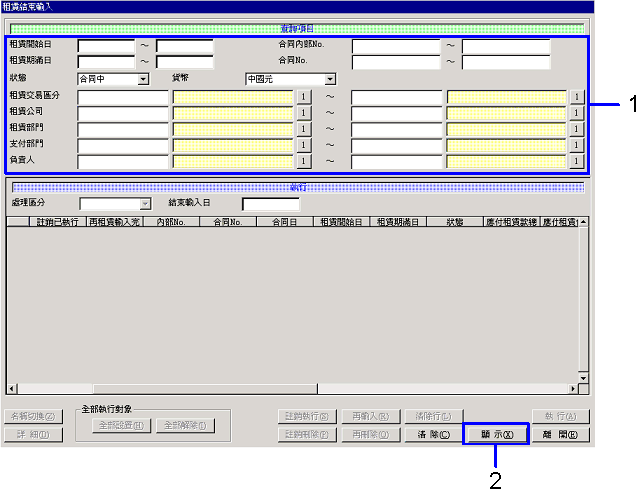Image resolution: width=640 pixels, height=496 pixels.
Task: Open lookup button for 租賃交易區分 to value
Action: coord(577,97)
